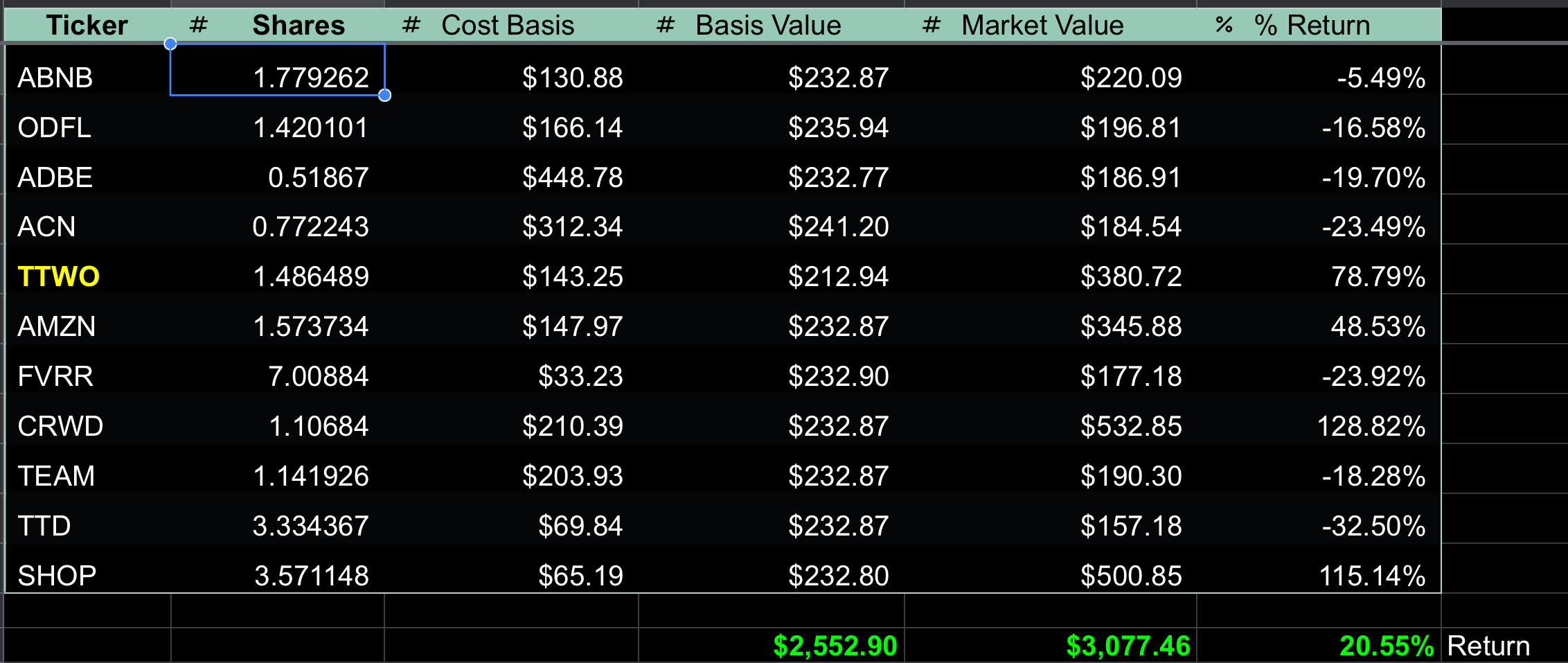Click the bottom-right selection handle of the selected cell
This screenshot has width=1568, height=663.
point(385,95)
